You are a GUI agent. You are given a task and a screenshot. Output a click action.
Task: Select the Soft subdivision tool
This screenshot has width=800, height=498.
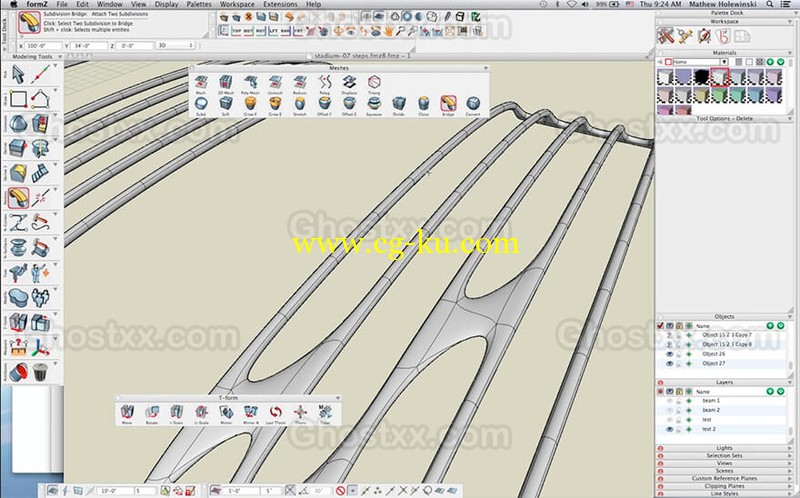click(x=226, y=104)
